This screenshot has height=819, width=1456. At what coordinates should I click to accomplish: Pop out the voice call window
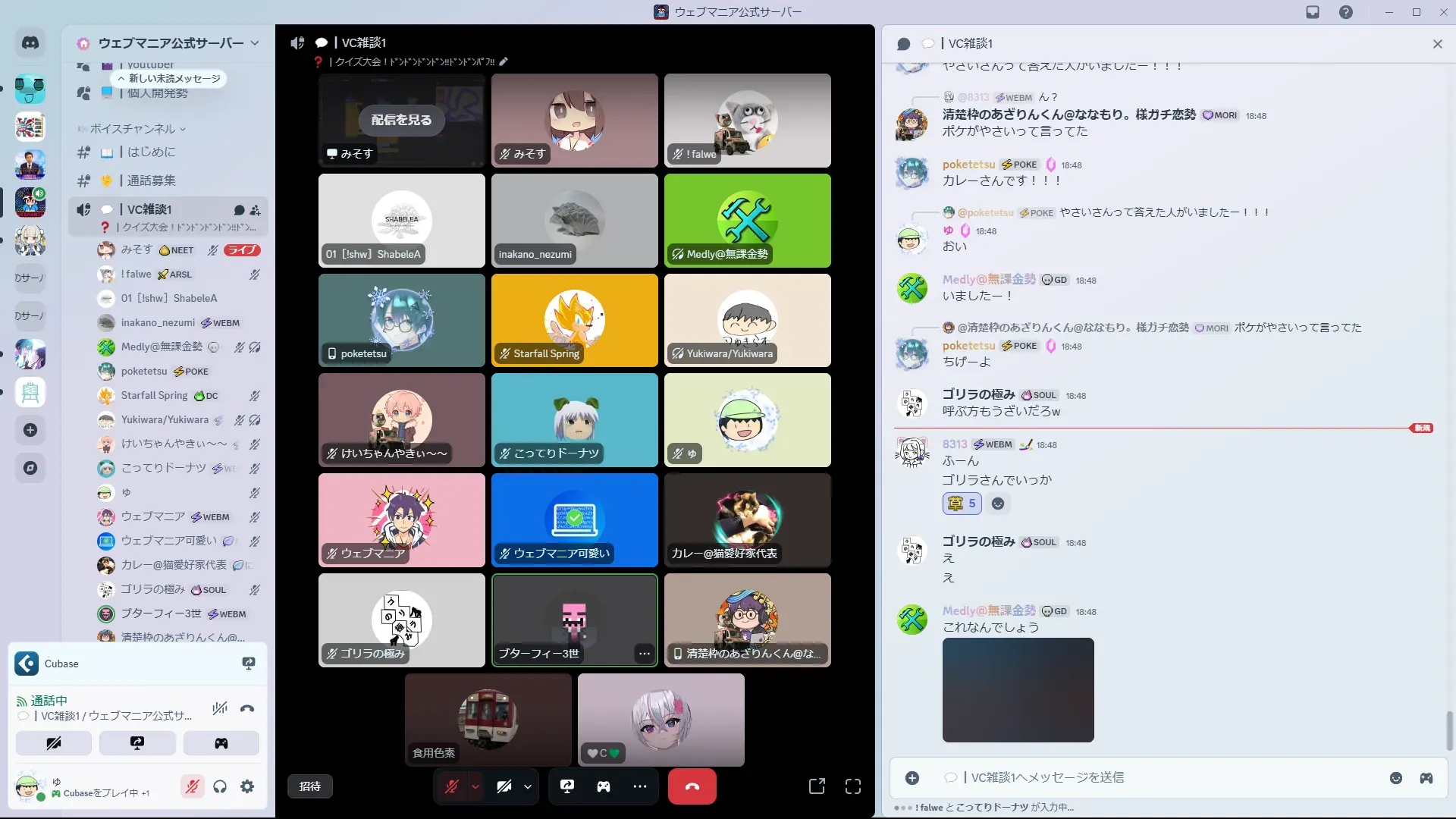pyautogui.click(x=817, y=786)
